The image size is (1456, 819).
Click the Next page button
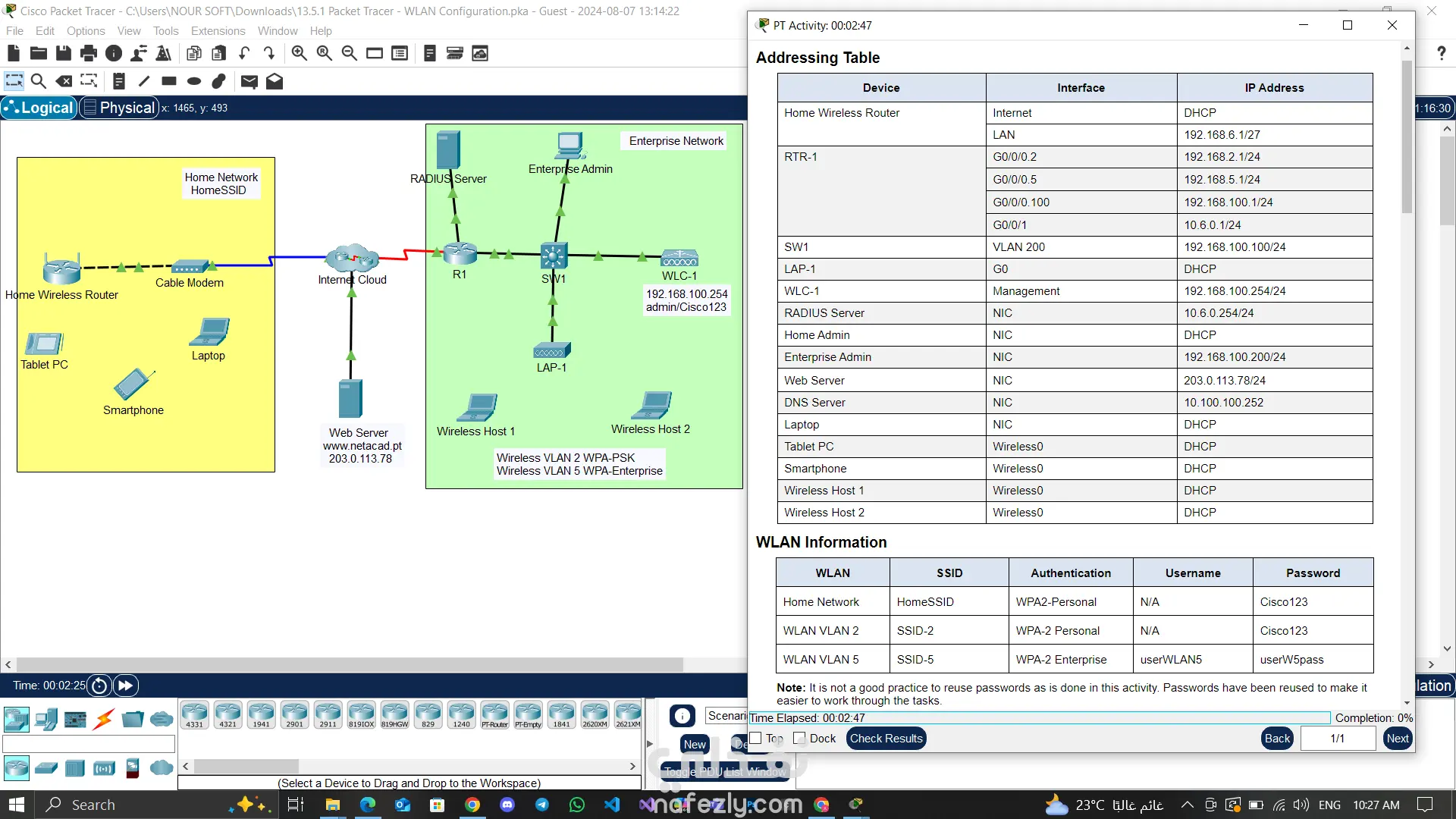1397,738
